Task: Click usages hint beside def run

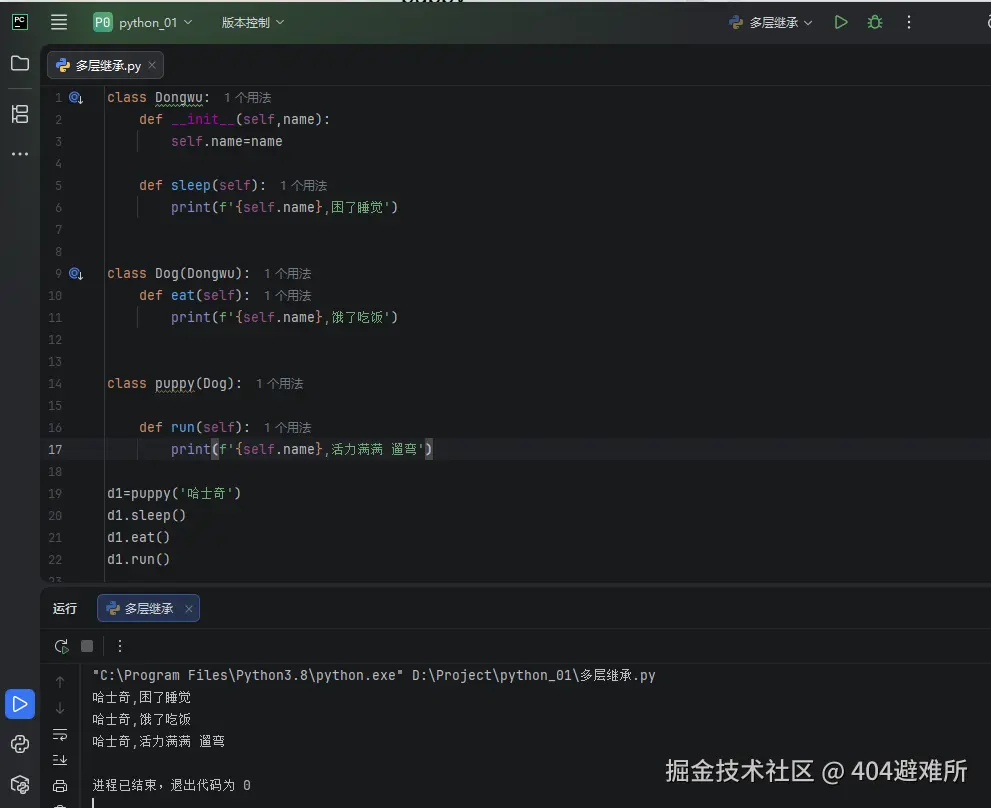Action: click(288, 427)
